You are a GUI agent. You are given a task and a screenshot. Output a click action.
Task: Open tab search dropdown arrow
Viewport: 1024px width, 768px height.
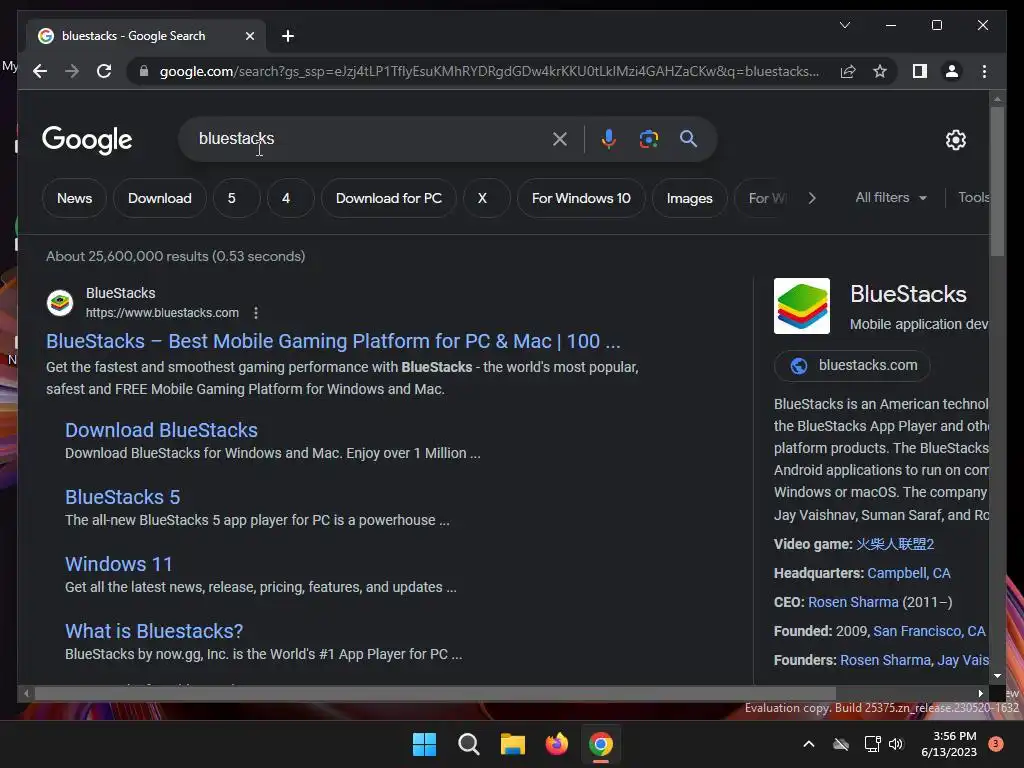(844, 25)
